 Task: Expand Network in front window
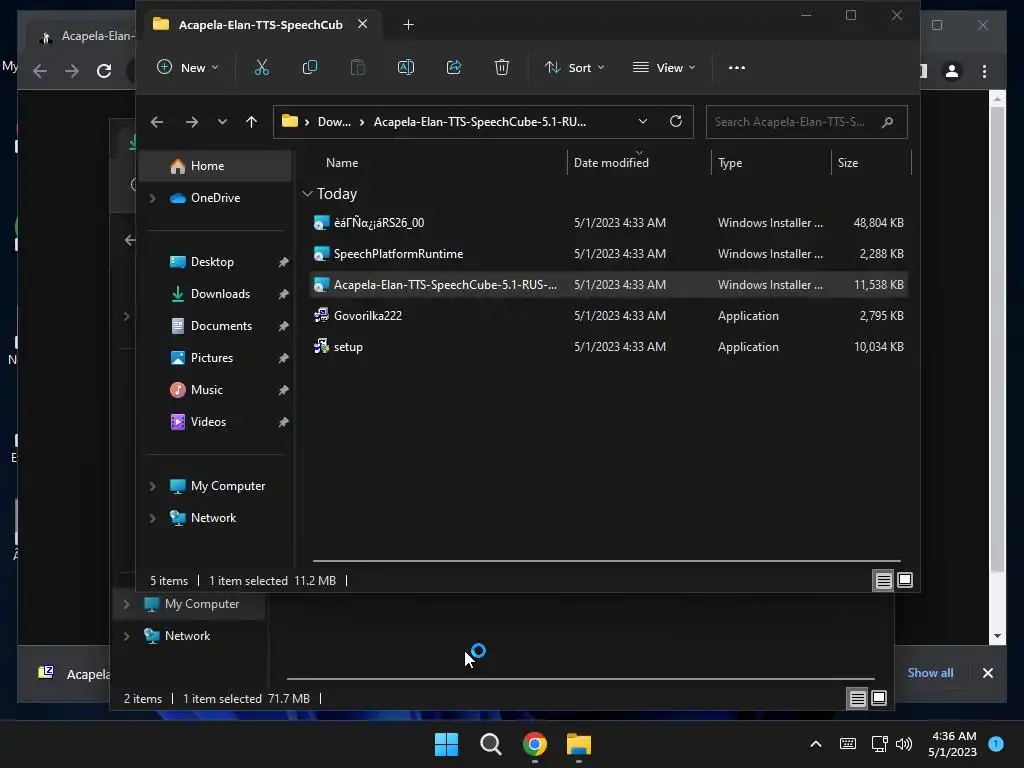[x=152, y=518]
